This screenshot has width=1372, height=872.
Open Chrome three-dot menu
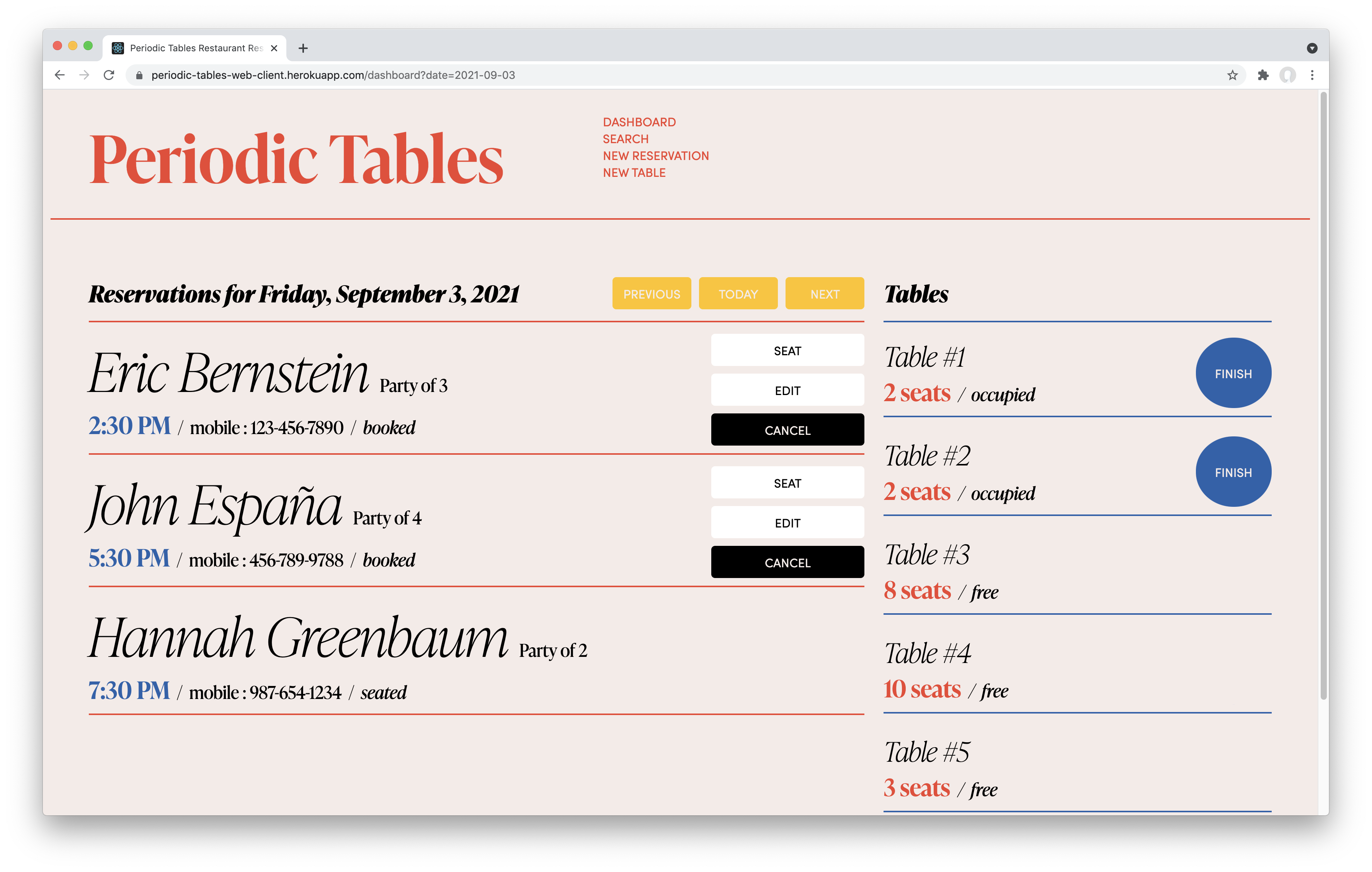click(1312, 75)
